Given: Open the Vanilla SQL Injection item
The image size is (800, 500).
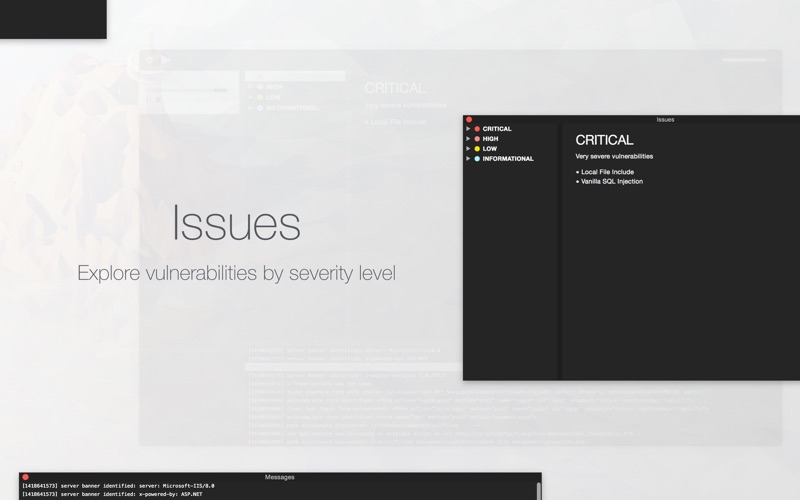Looking at the screenshot, I should pyautogui.click(x=609, y=182).
